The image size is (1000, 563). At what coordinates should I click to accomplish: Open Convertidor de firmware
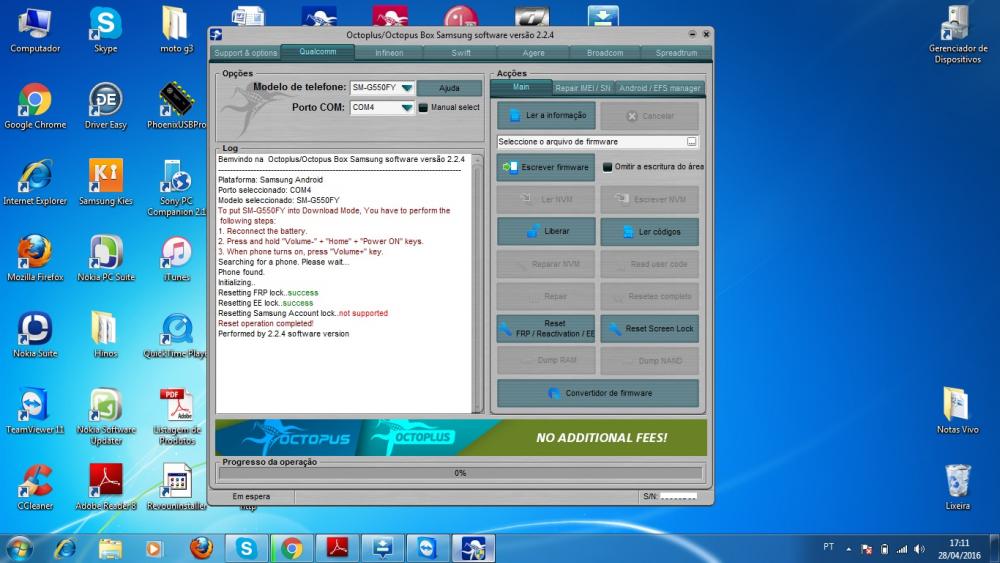[x=598, y=393]
